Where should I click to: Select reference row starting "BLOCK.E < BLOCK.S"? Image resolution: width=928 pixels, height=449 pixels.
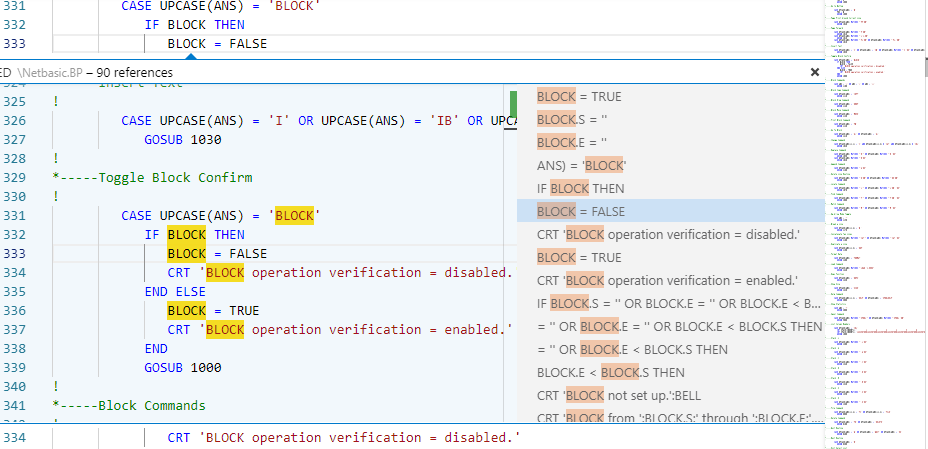point(671,373)
